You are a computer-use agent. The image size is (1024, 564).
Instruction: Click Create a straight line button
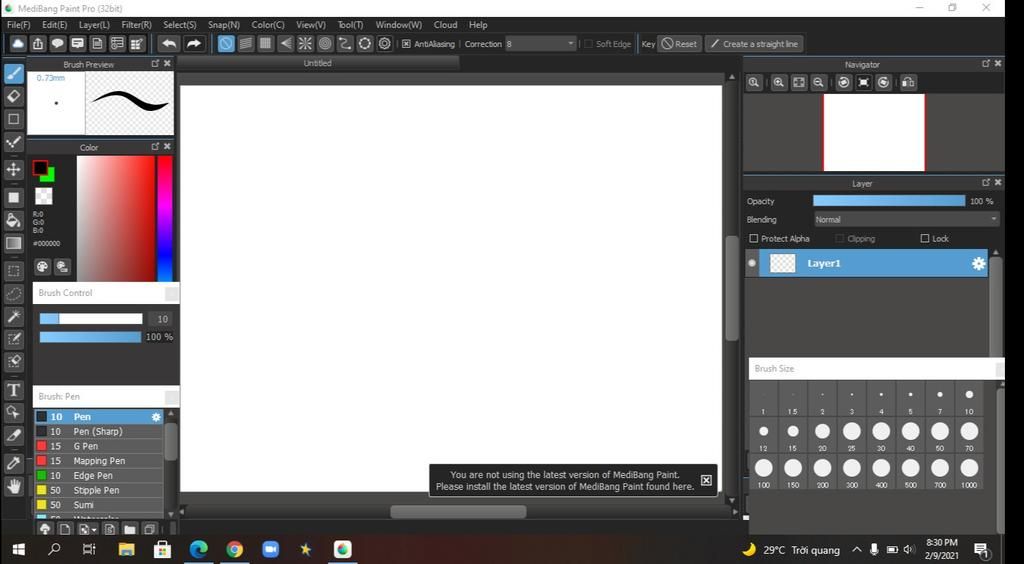point(754,44)
